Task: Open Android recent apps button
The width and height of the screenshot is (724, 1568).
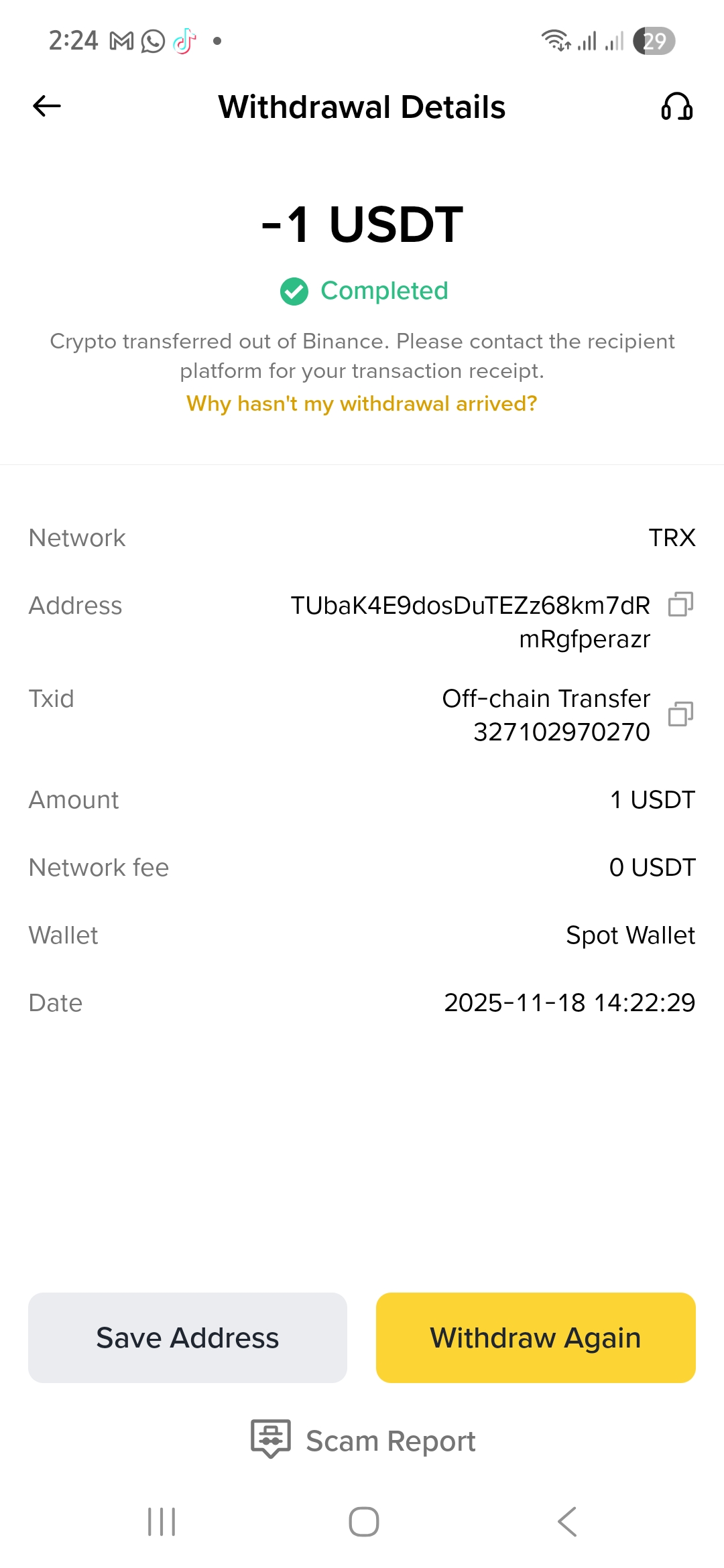Action: (x=162, y=1522)
